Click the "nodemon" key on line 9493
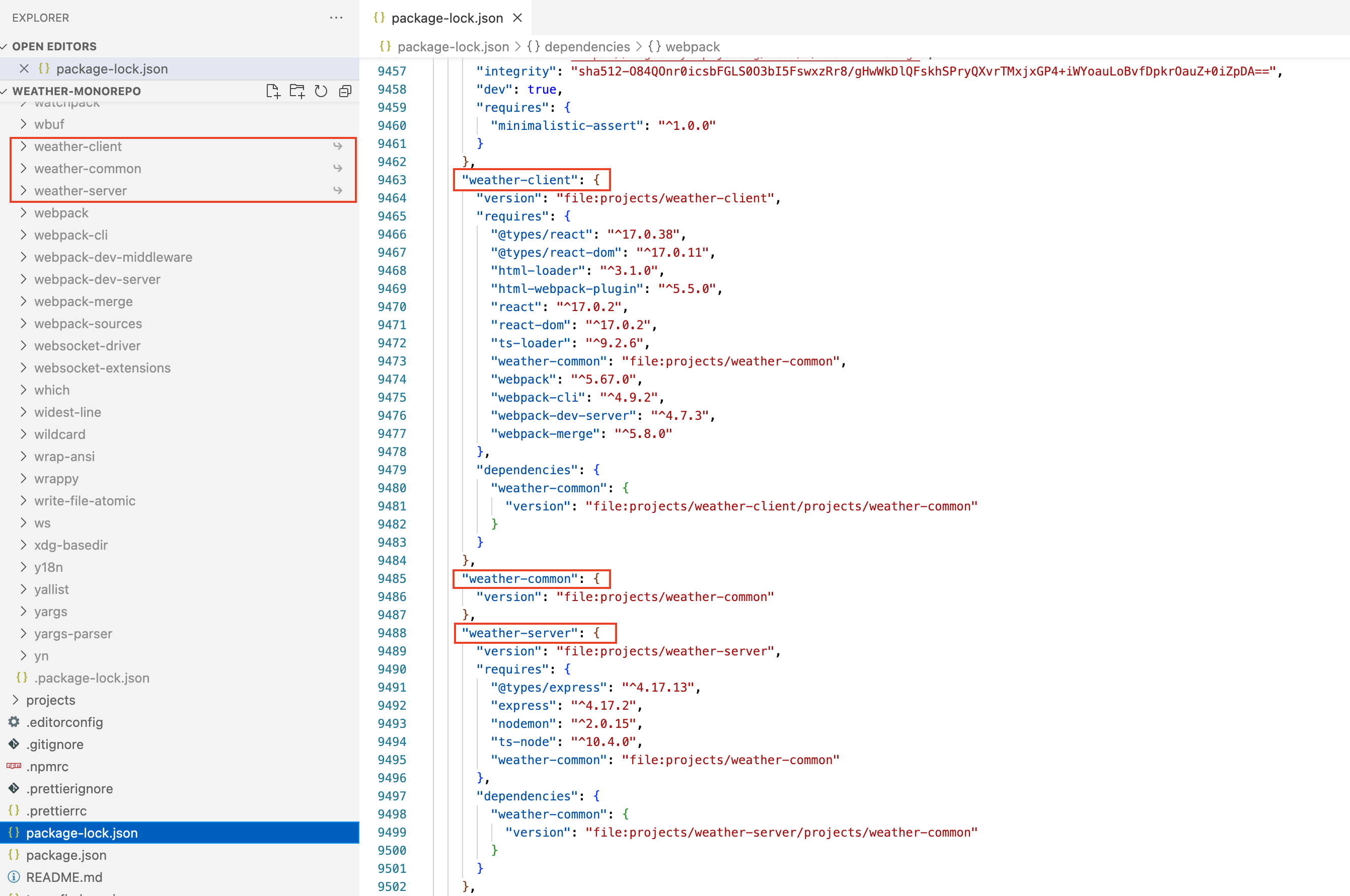1350x896 pixels. pos(523,724)
